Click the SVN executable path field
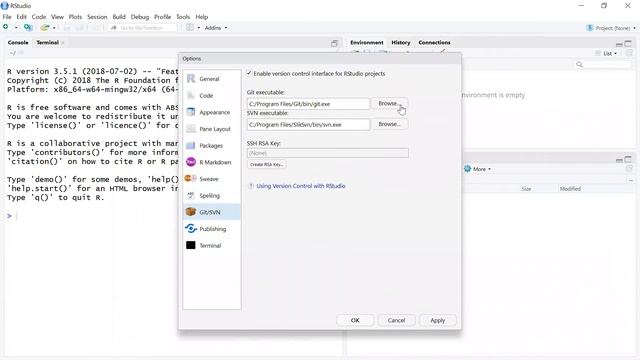The width and height of the screenshot is (640, 360). pos(308,124)
